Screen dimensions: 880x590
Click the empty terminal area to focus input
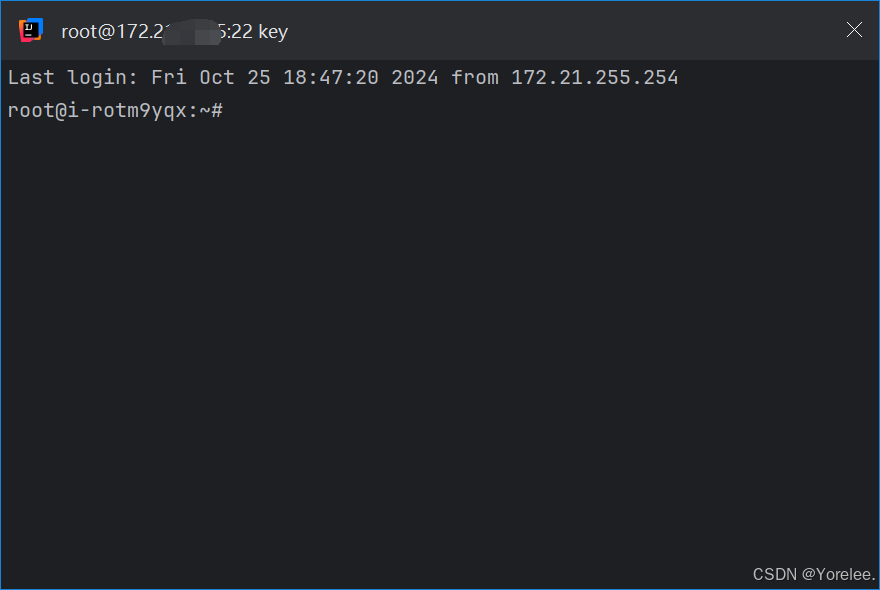click(x=440, y=330)
